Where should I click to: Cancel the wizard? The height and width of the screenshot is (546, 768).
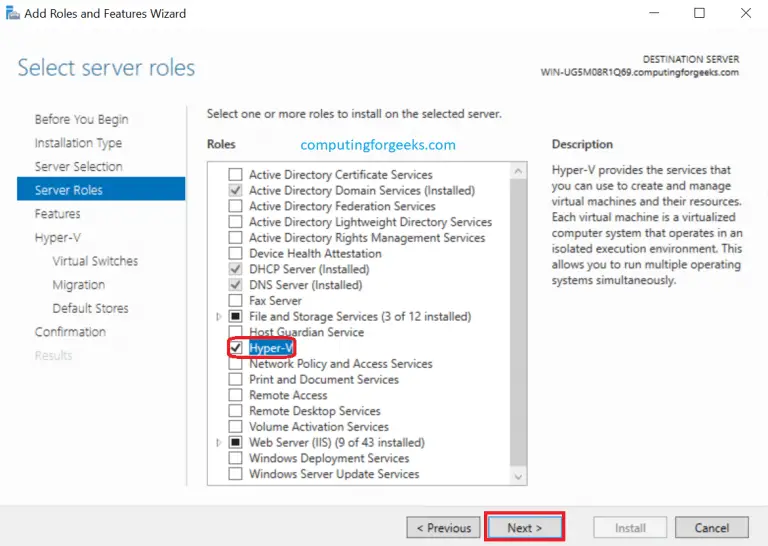[x=711, y=527]
